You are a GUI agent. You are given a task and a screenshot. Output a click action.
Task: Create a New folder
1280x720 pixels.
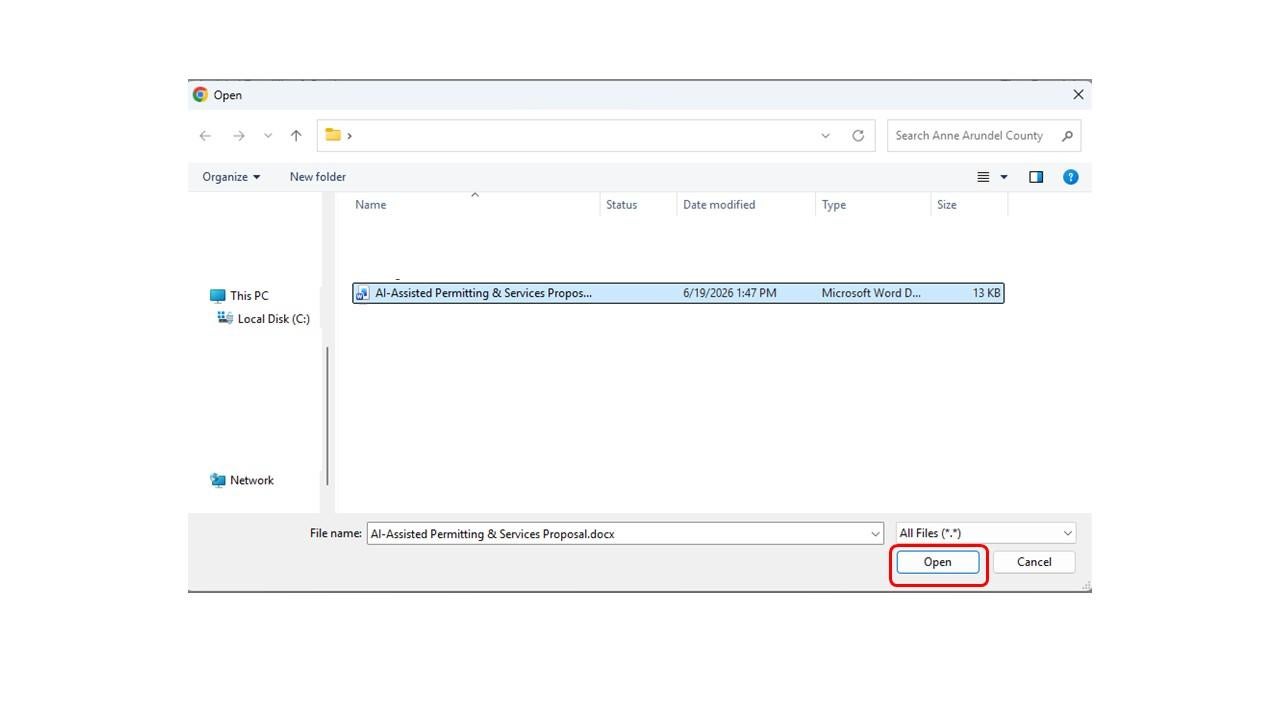pyautogui.click(x=318, y=177)
